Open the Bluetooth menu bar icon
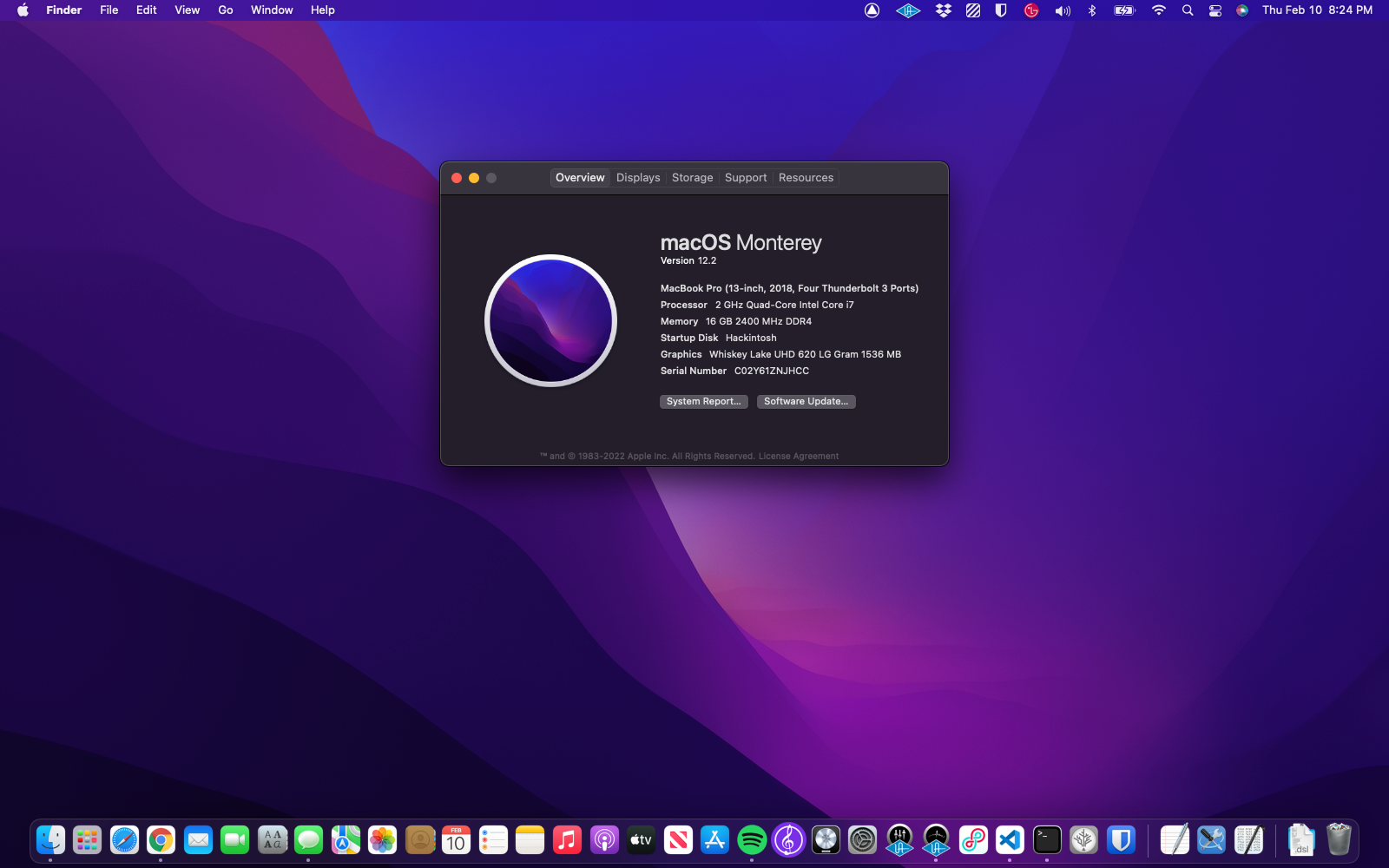 1092,10
